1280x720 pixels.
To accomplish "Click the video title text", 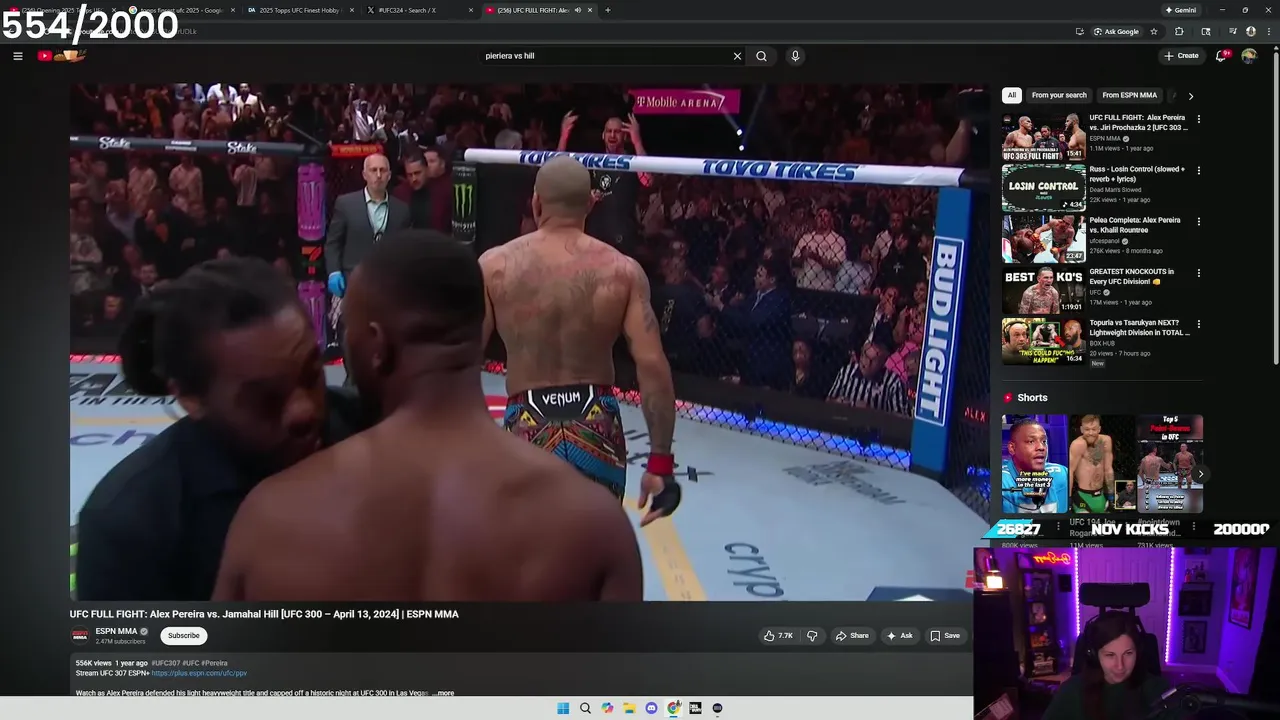I will coord(264,614).
